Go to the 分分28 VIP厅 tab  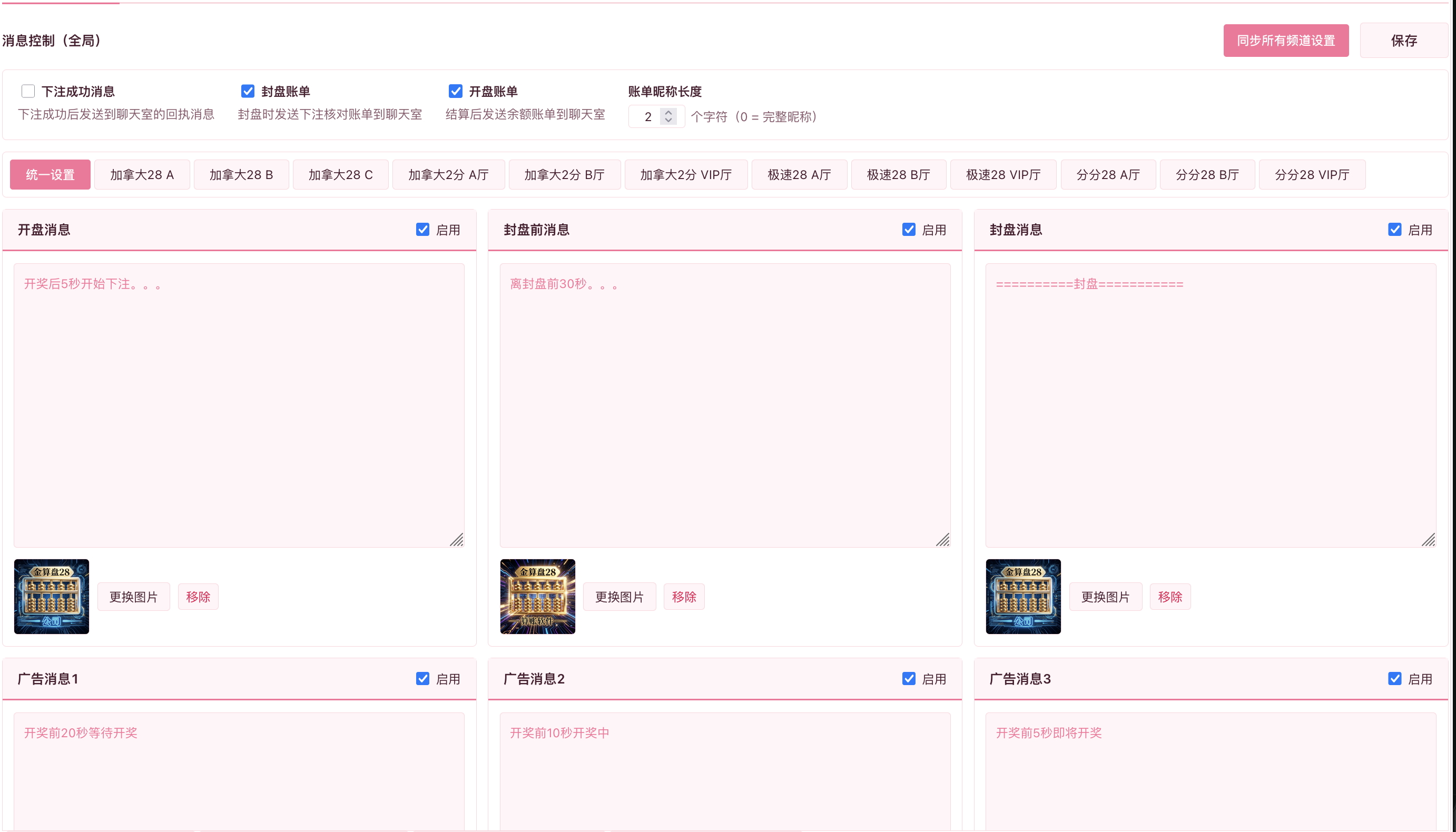click(x=1312, y=175)
